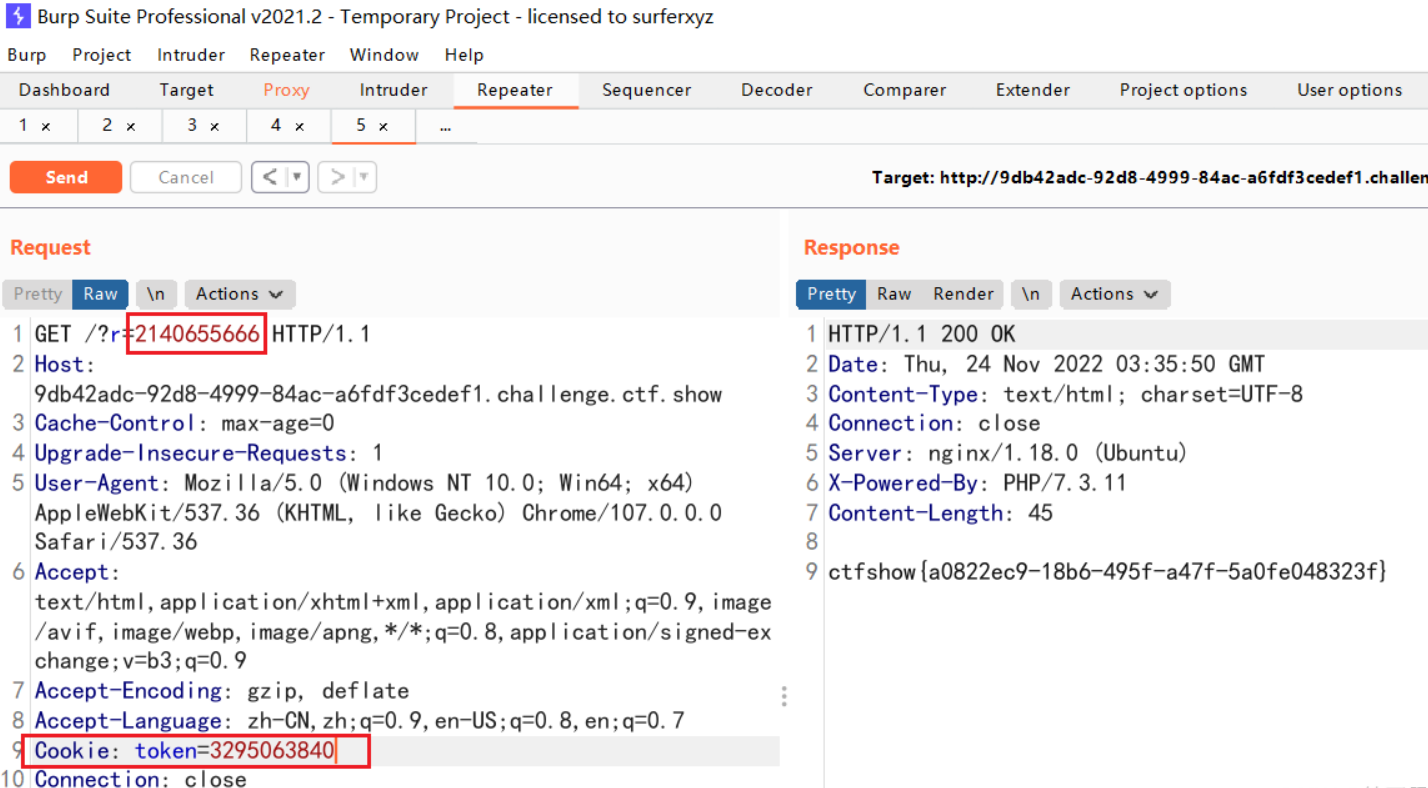Image resolution: width=1428 pixels, height=788 pixels.
Task: Switch to the Decoder tab
Action: [x=776, y=90]
